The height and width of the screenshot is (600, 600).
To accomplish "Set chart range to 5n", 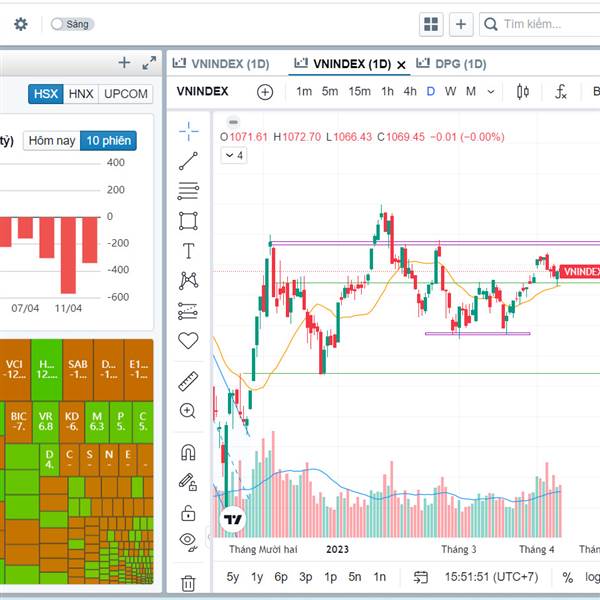I will pos(355,577).
